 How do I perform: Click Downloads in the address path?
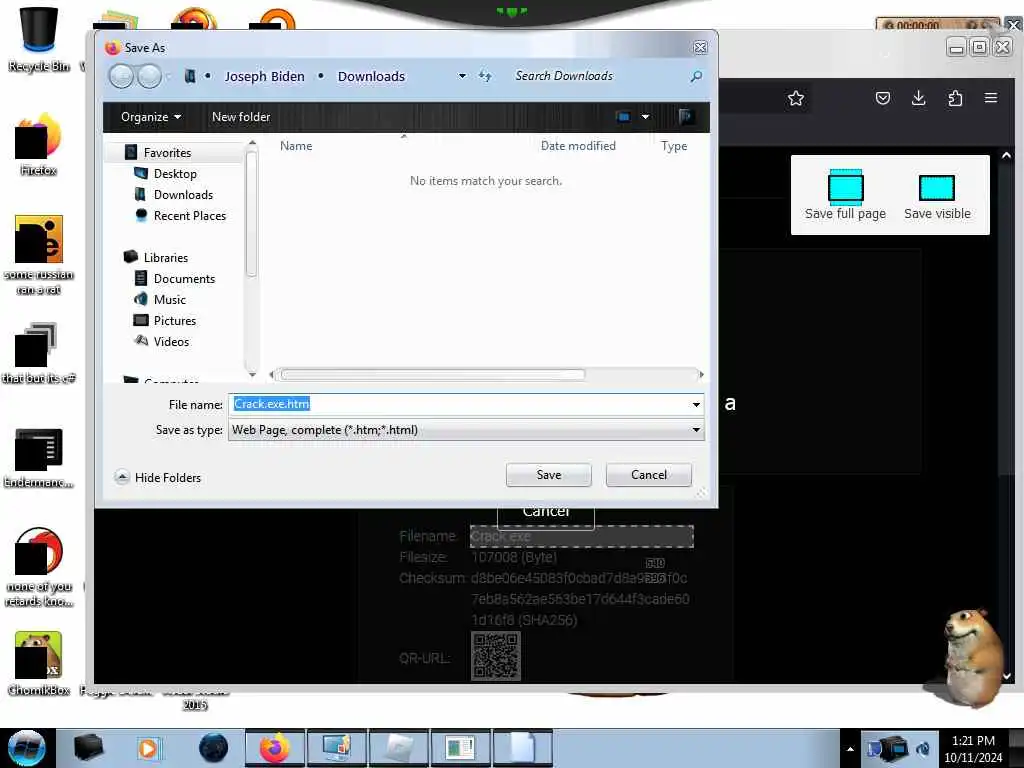coord(371,76)
